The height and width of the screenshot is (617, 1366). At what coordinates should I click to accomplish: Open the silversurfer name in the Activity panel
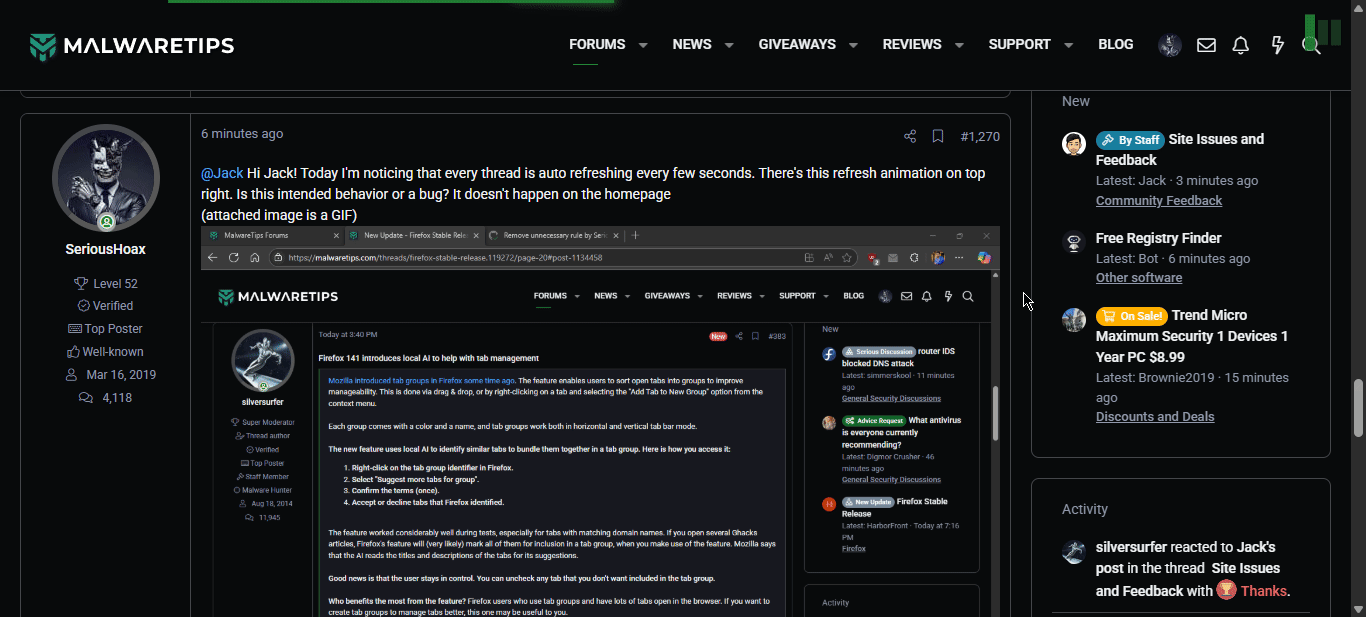1131,547
